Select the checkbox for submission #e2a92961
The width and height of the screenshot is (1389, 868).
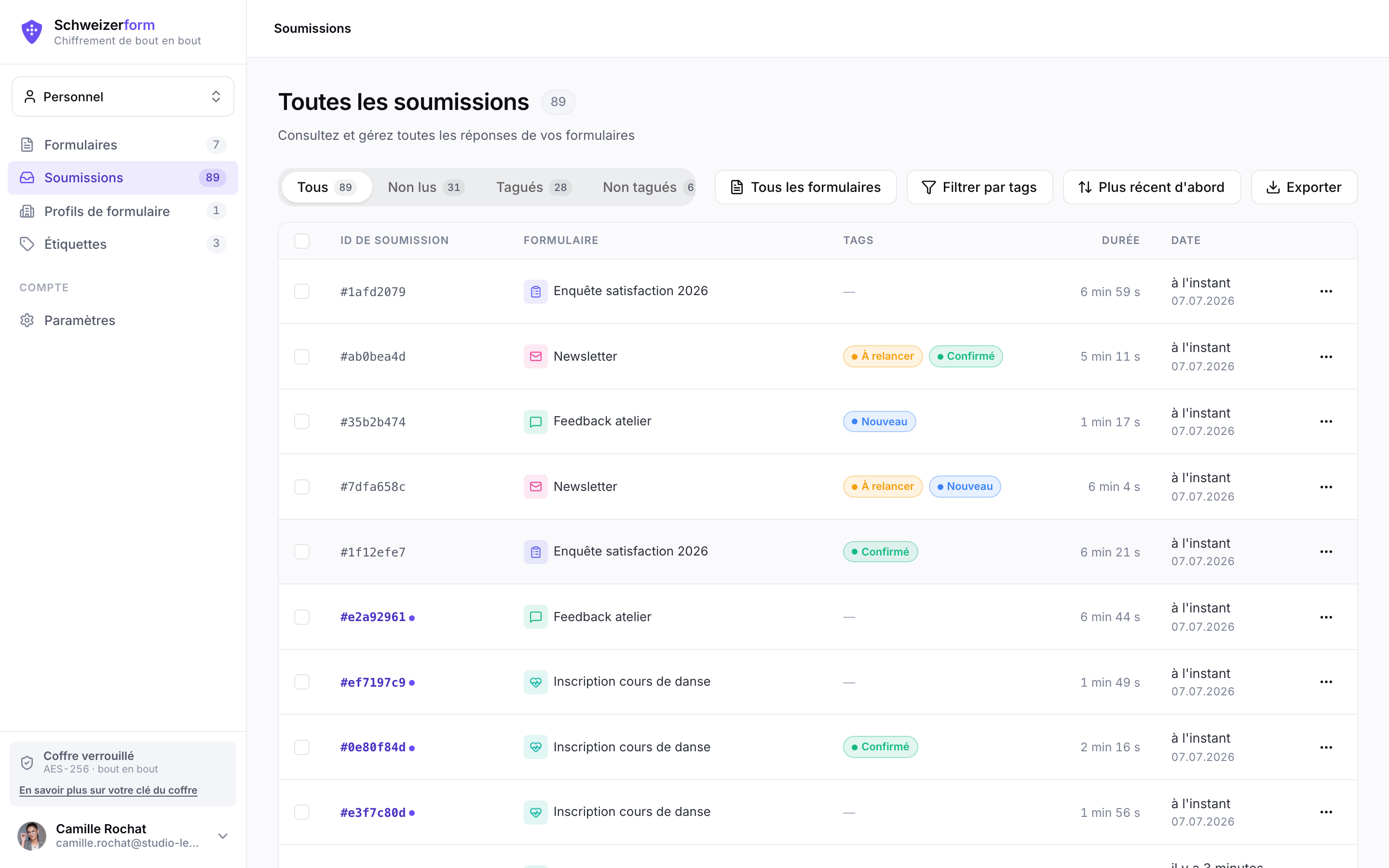pos(302,617)
